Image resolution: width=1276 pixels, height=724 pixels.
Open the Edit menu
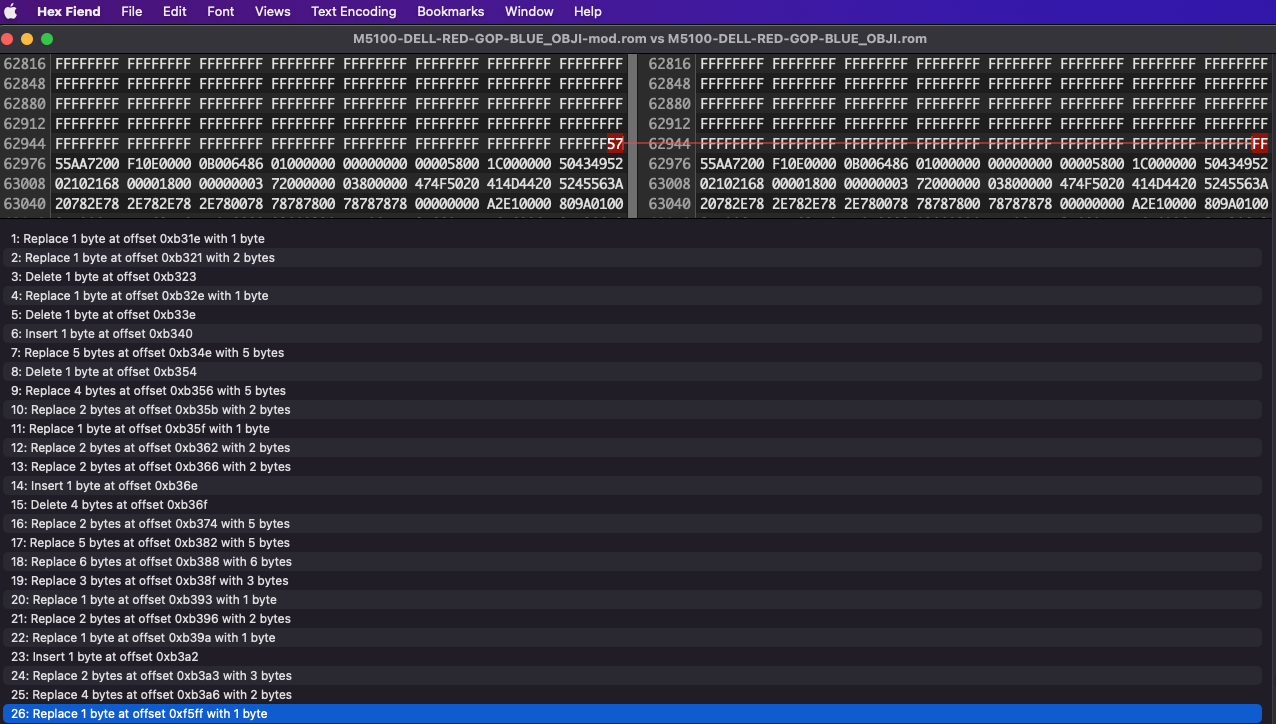point(175,12)
